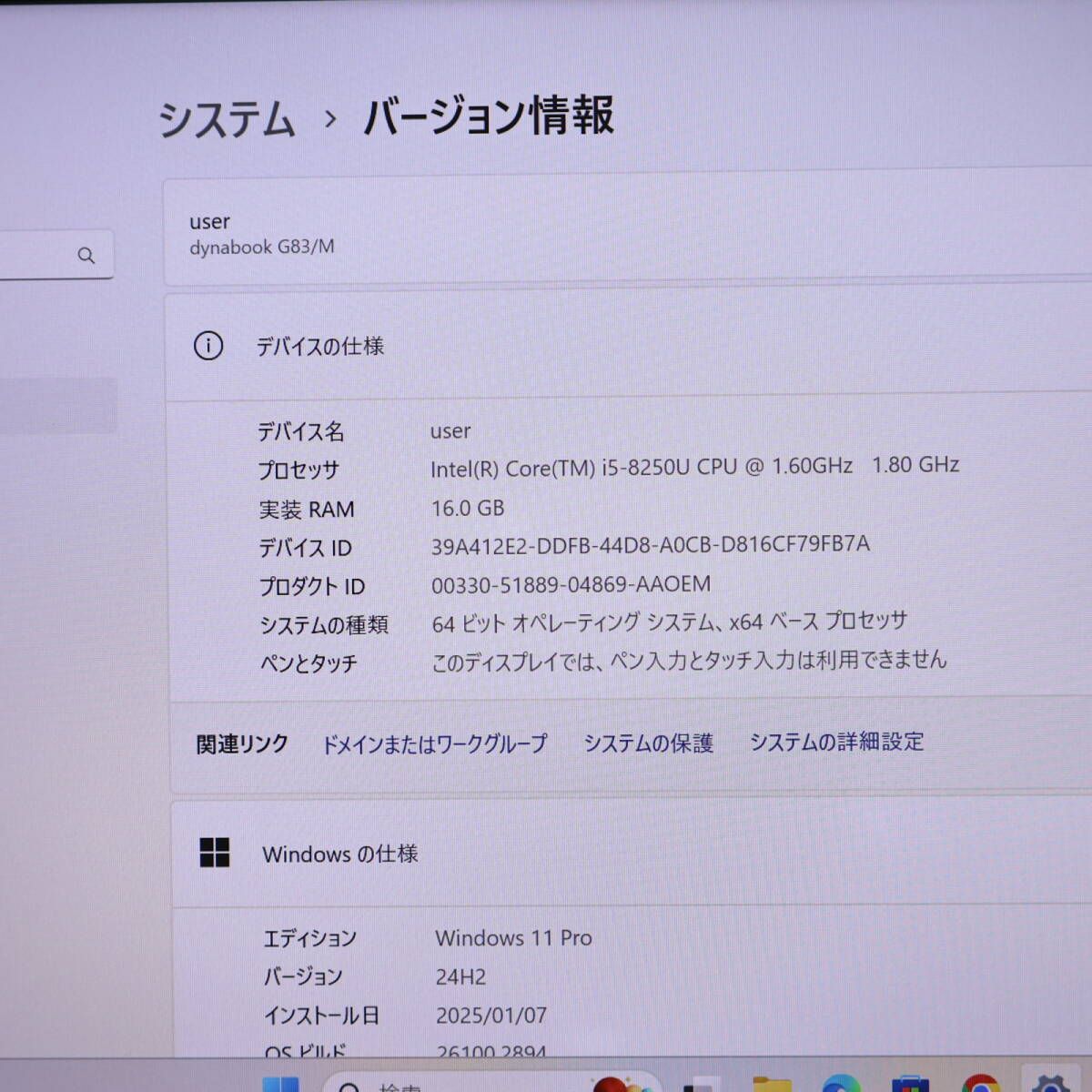This screenshot has height=1092, width=1092.
Task: Click the taskbar 検索 search box
Action: click(491, 1082)
